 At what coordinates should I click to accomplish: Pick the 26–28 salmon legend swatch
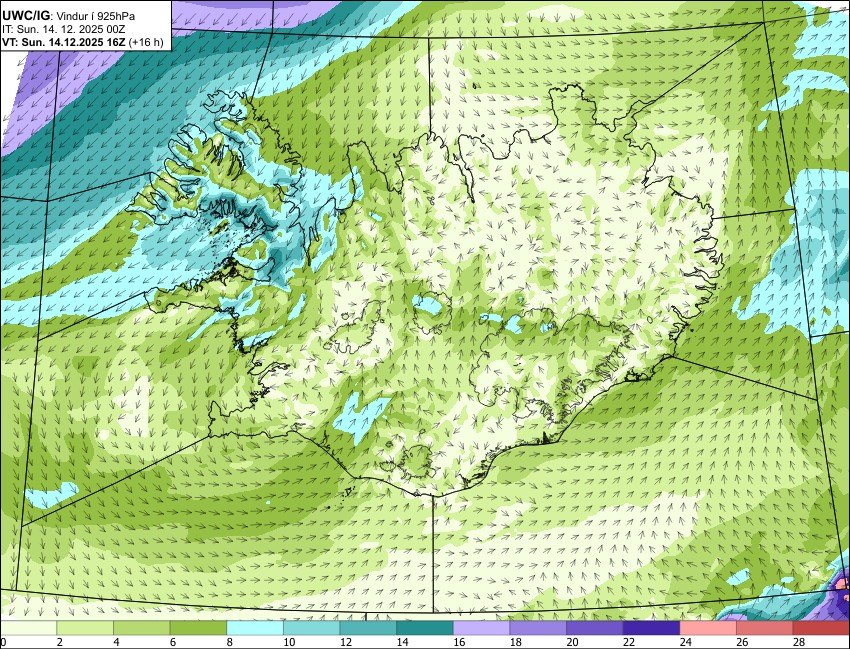tap(765, 628)
